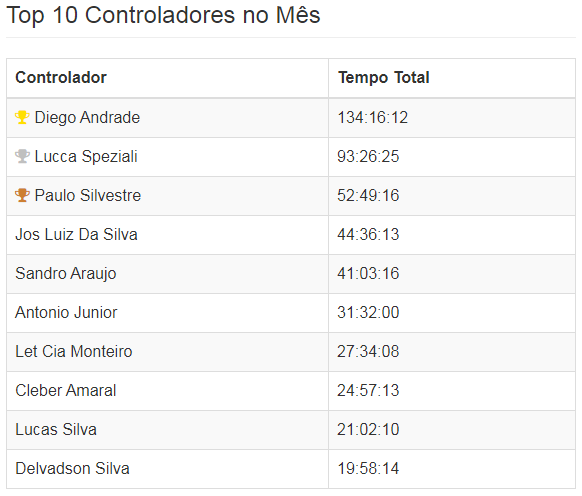
Task: Select the Jos Luiz Da Silva row
Action: pyautogui.click(x=291, y=235)
